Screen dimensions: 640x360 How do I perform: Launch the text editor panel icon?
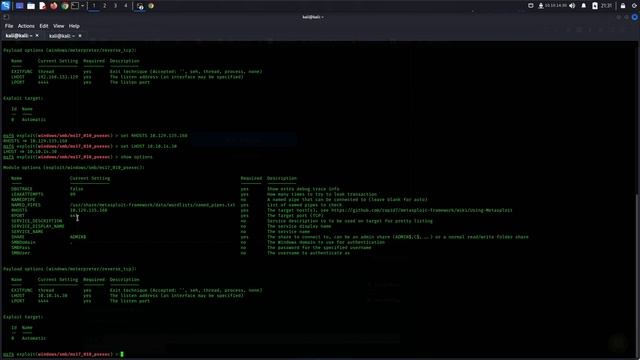click(42, 6)
